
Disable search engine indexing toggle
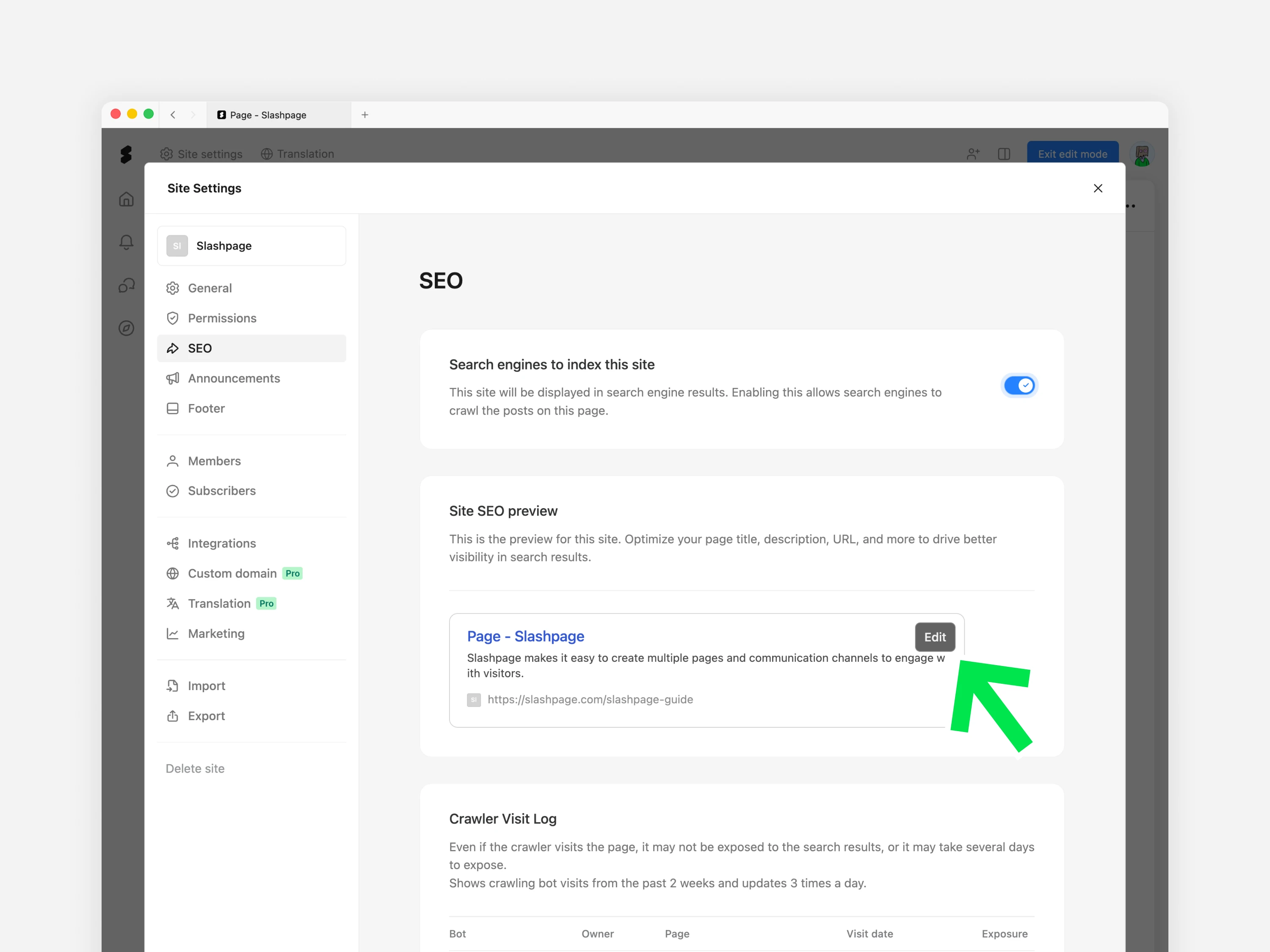click(1019, 385)
